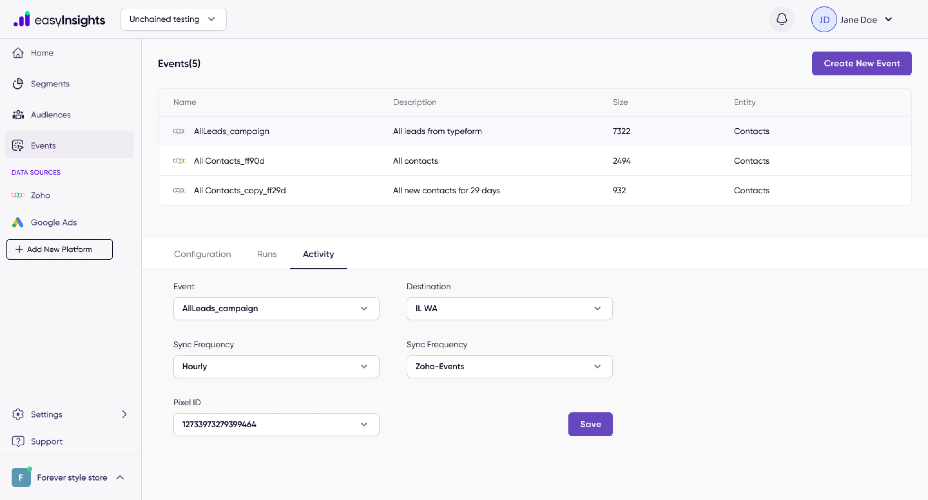The height and width of the screenshot is (500, 928).
Task: Open Settings gear icon in sidebar
Action: (x=18, y=414)
